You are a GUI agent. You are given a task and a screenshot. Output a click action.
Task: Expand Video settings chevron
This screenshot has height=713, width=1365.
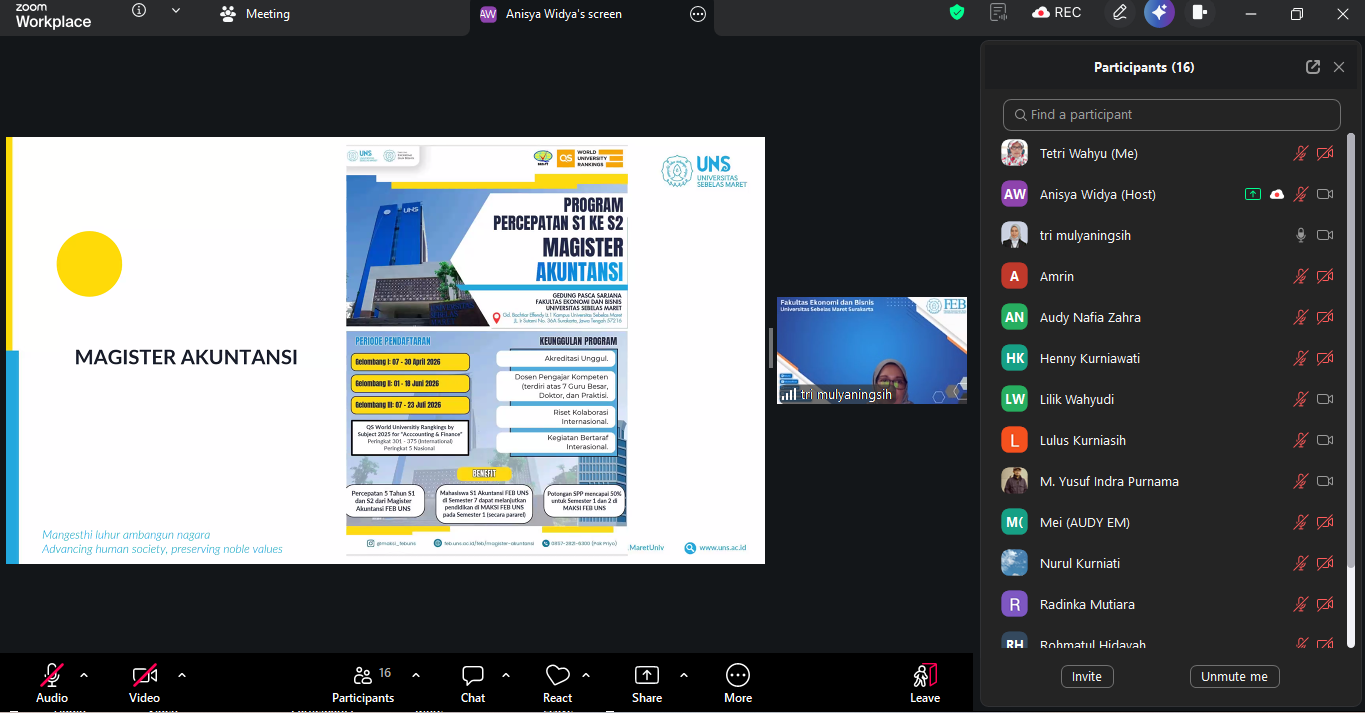pyautogui.click(x=181, y=675)
